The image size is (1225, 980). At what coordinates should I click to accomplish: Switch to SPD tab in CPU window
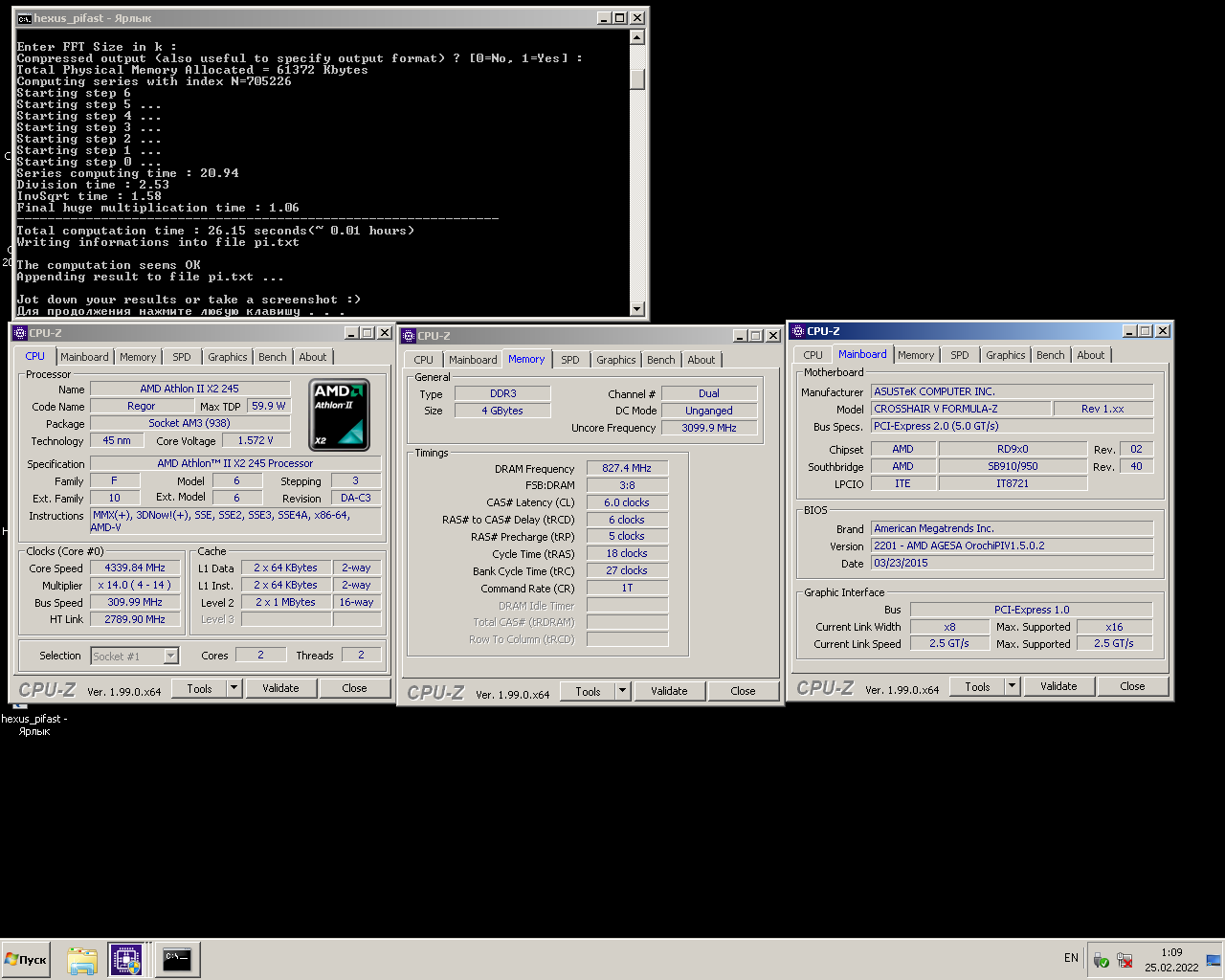pos(182,357)
